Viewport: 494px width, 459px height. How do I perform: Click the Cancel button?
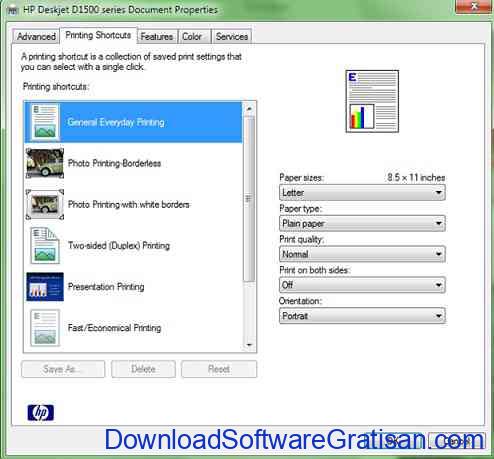pos(456,441)
